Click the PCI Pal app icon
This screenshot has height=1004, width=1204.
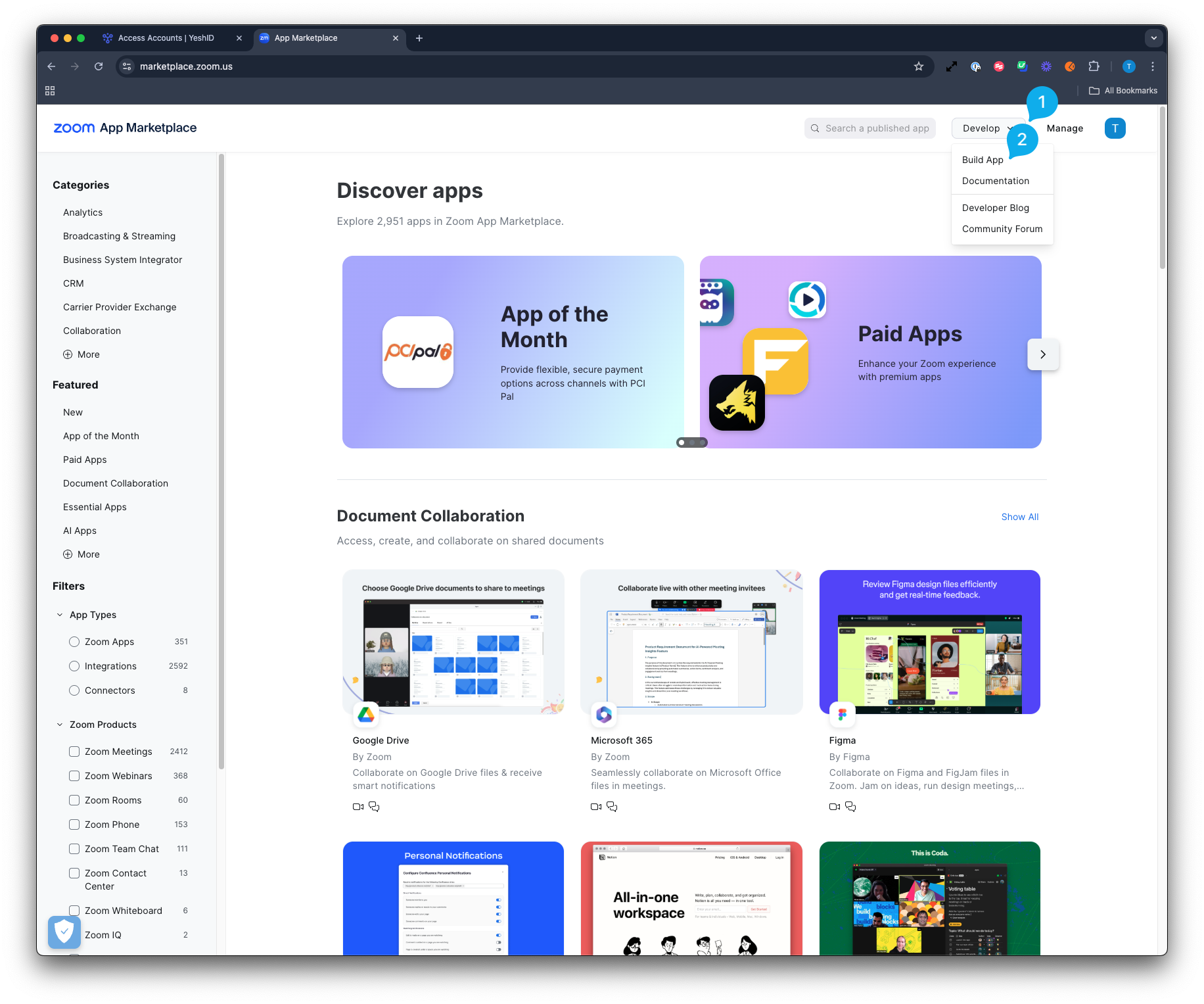418,352
